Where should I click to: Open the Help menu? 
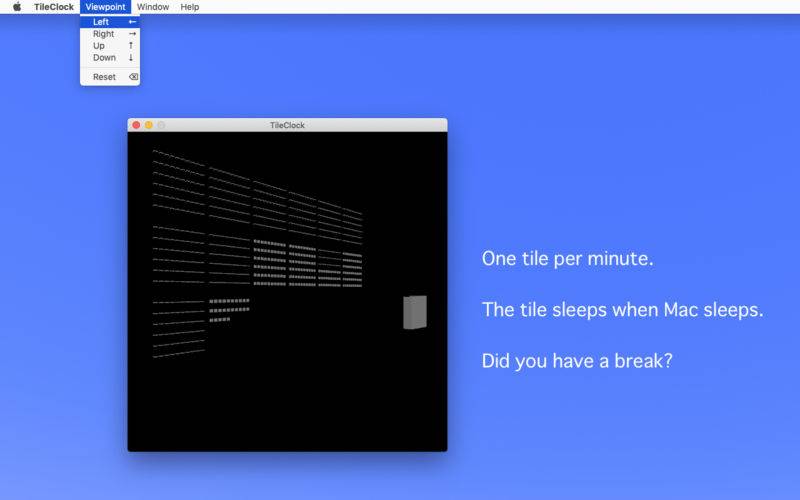pyautogui.click(x=189, y=7)
